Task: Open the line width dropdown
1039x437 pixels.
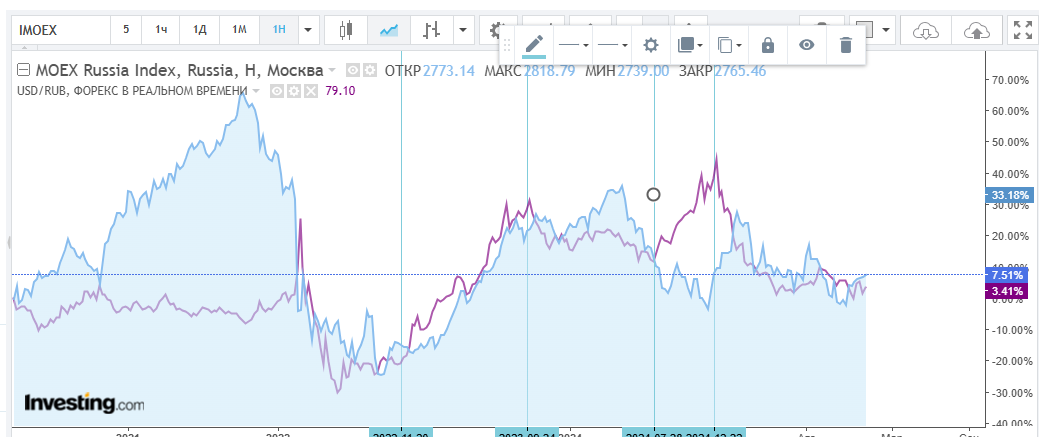Action: [612, 45]
